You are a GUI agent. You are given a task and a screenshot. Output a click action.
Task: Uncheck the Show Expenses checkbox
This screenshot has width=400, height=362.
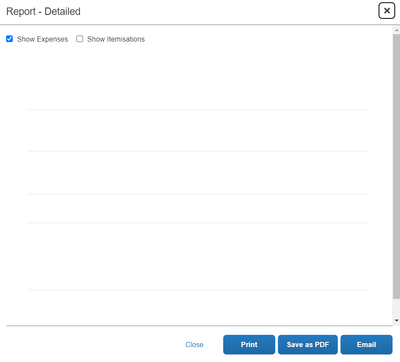(9, 39)
